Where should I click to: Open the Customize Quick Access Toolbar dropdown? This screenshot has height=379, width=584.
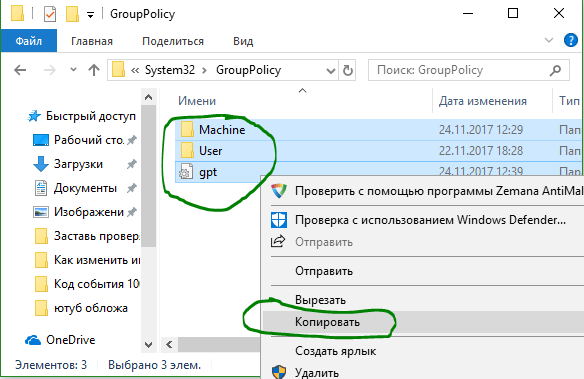pyautogui.click(x=91, y=15)
